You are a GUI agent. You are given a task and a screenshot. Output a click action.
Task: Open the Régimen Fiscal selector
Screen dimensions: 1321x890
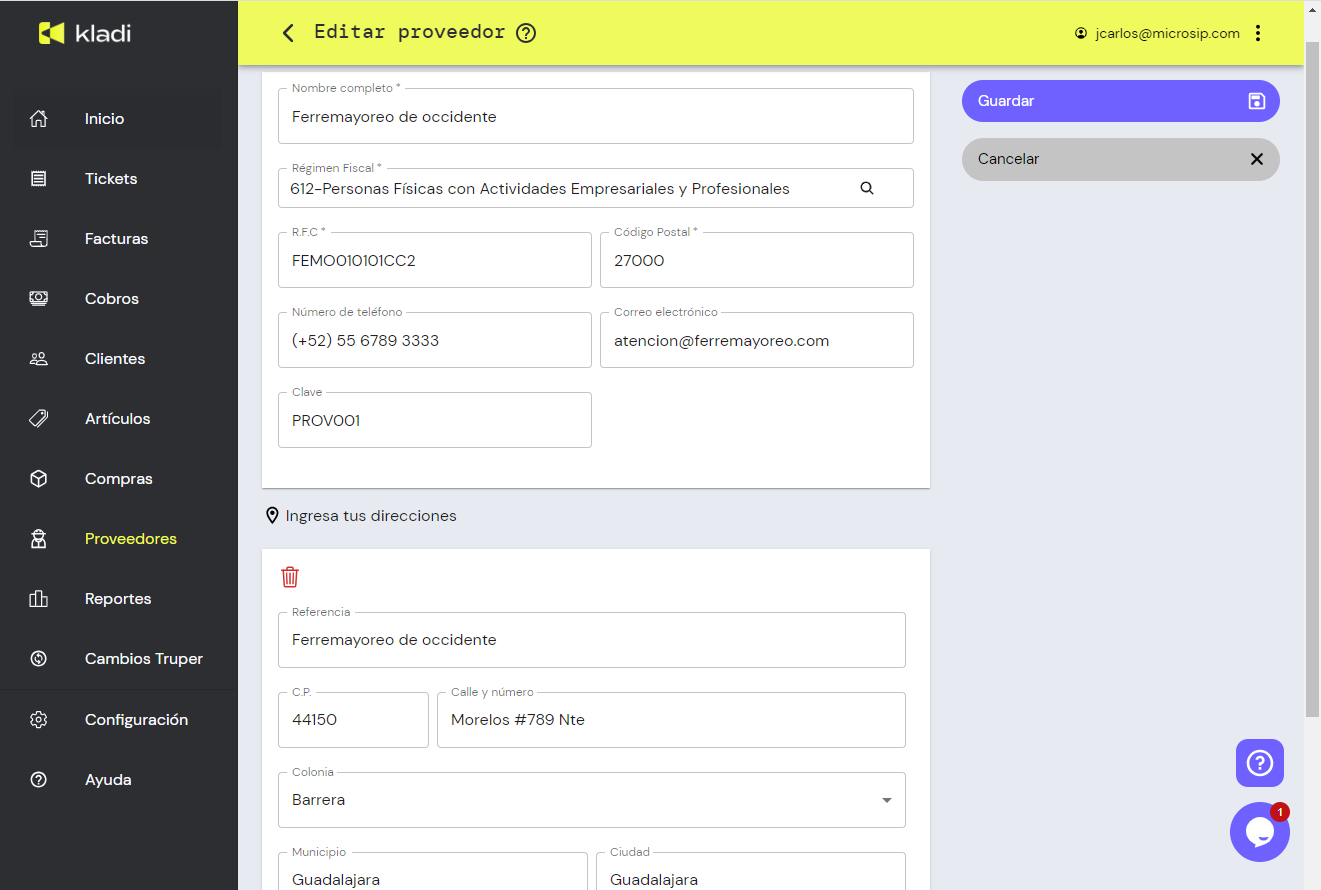(x=570, y=189)
